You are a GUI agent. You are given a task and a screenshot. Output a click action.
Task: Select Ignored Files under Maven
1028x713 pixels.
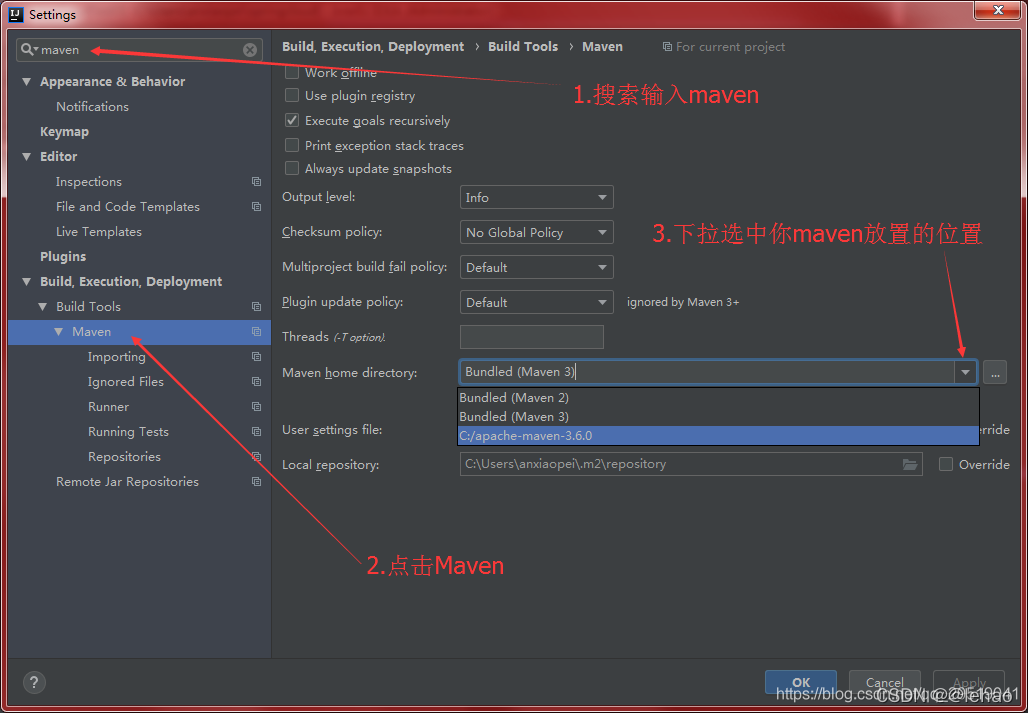[x=126, y=381]
